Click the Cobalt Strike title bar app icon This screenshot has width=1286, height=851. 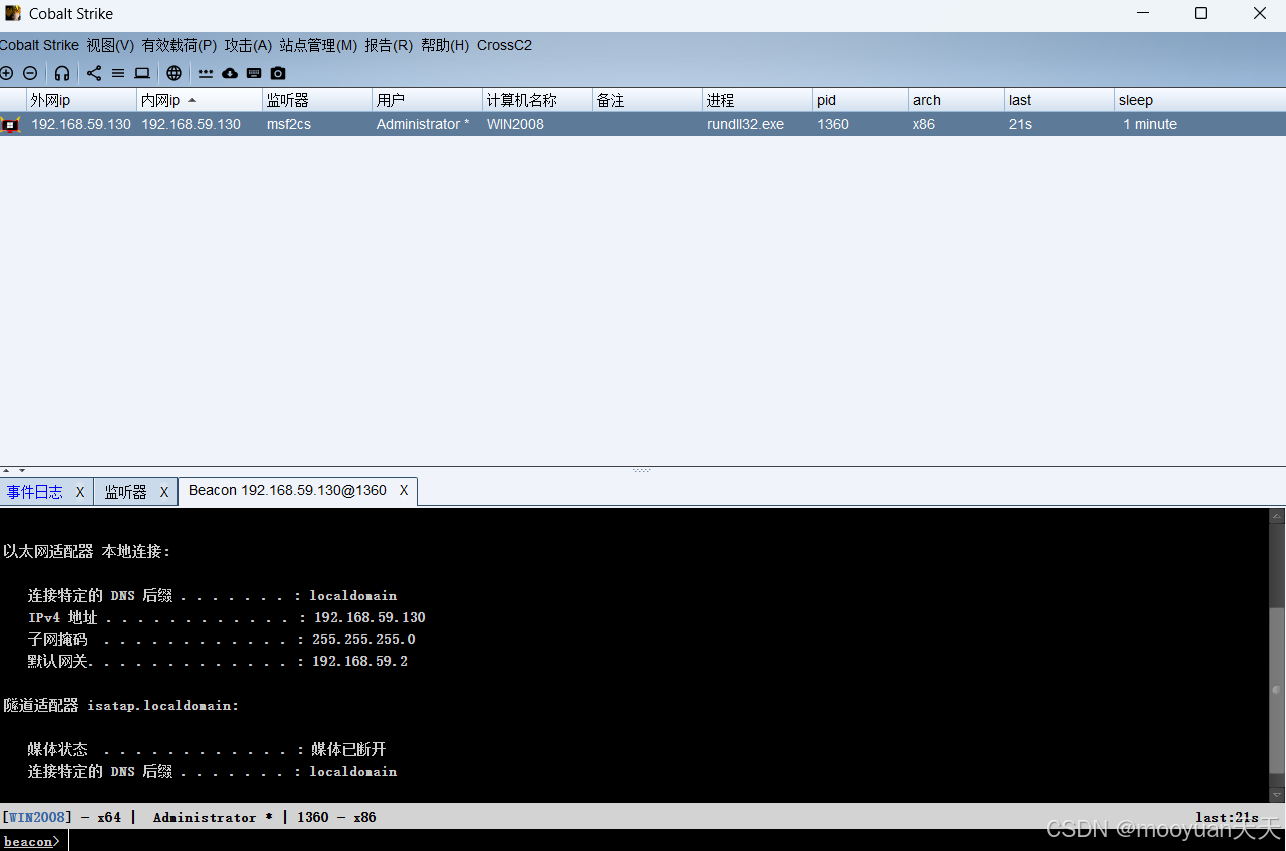pos(13,14)
